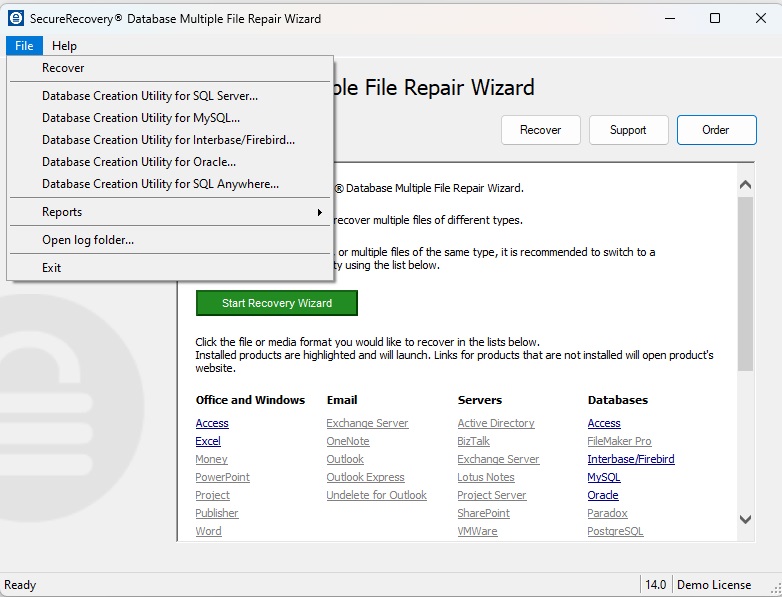Open Database Creation Utility for SQL Server
This screenshot has height=597, width=782.
150,96
